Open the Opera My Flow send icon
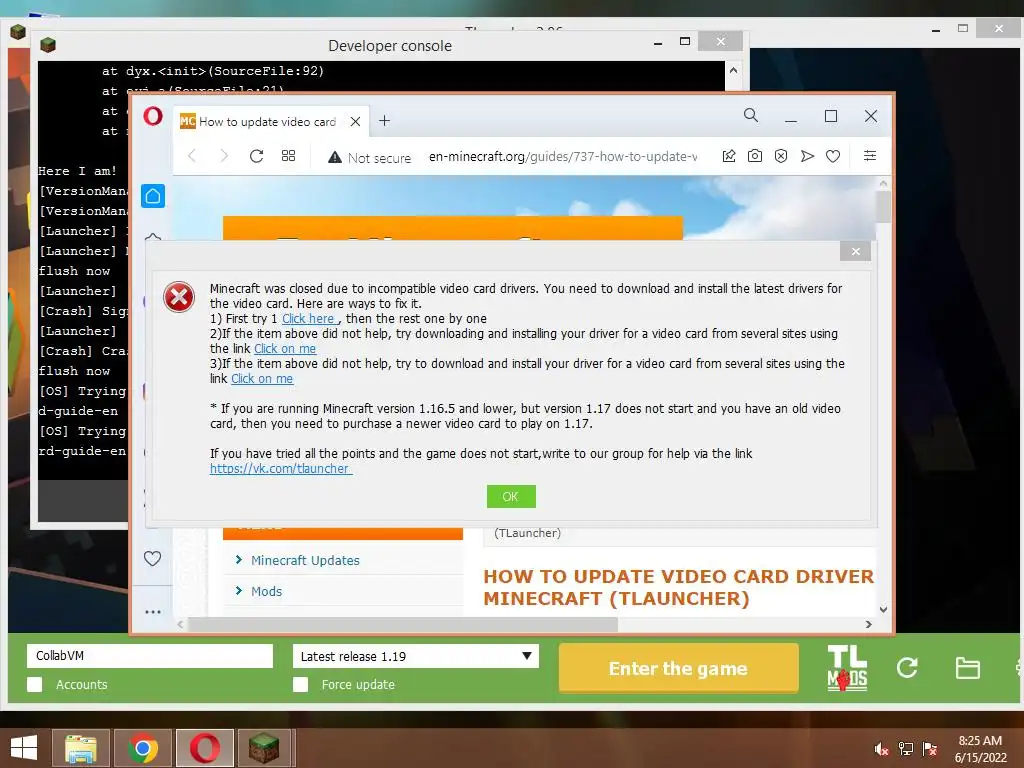This screenshot has height=768, width=1024. [x=807, y=156]
